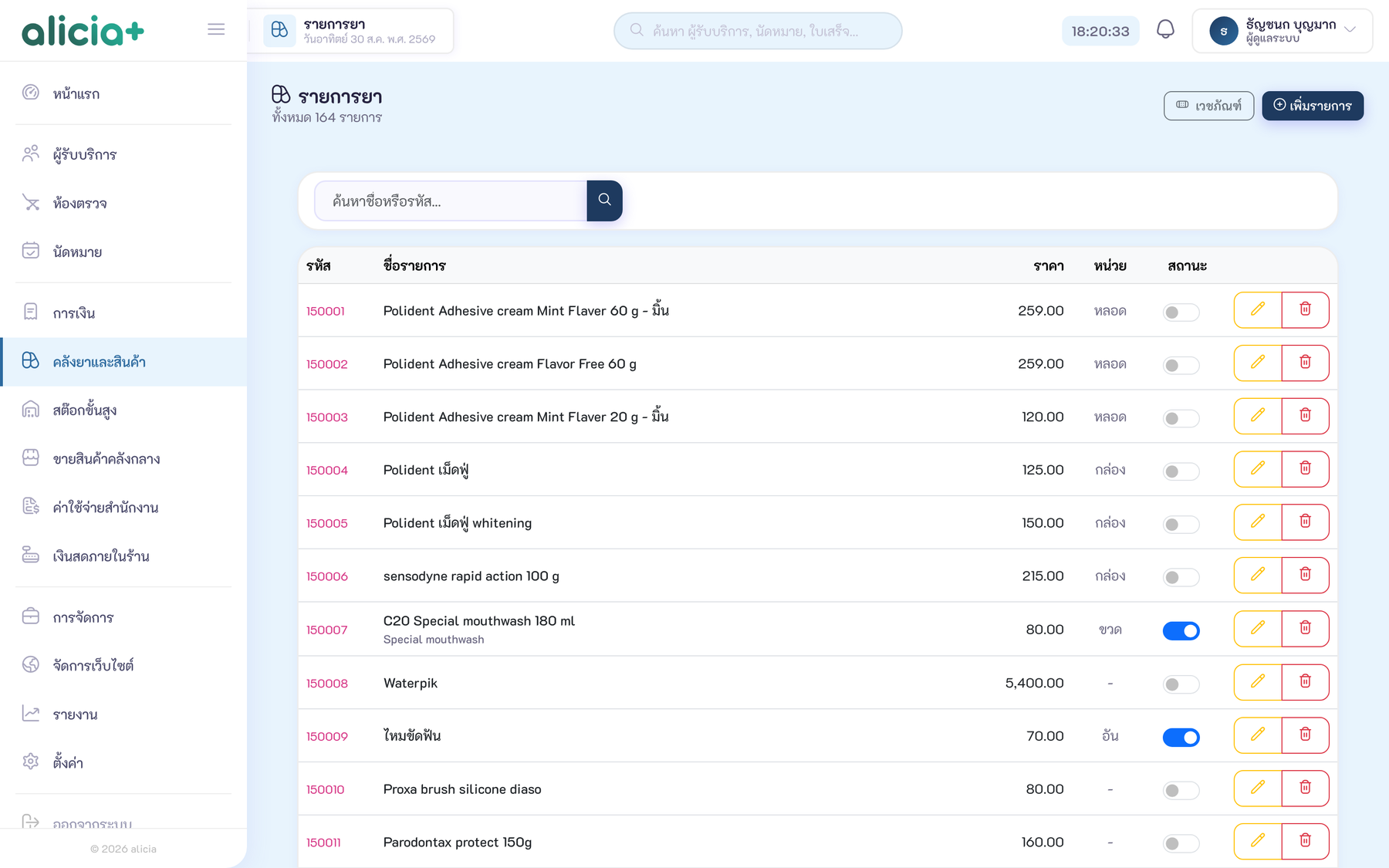The width and height of the screenshot is (1389, 868).
Task: Expand the ธัญชนก บุญมาก user account dropdown
Action: [1283, 31]
